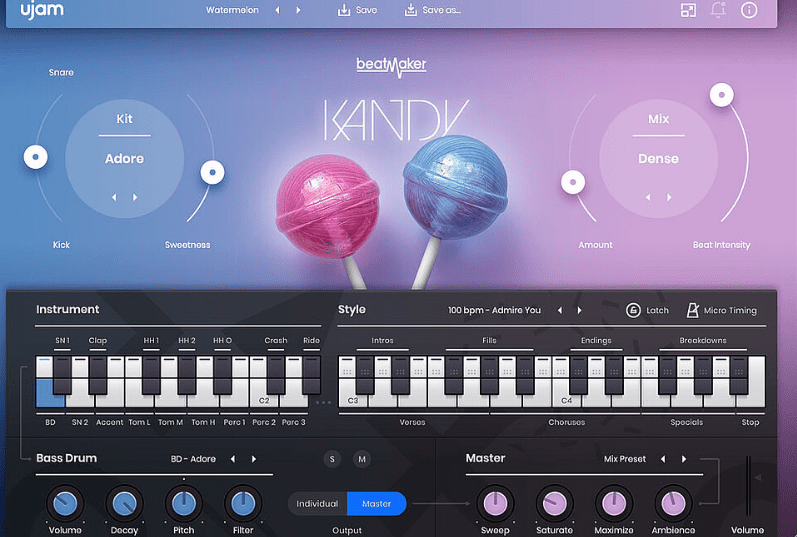Open notifications bell icon

click(718, 10)
